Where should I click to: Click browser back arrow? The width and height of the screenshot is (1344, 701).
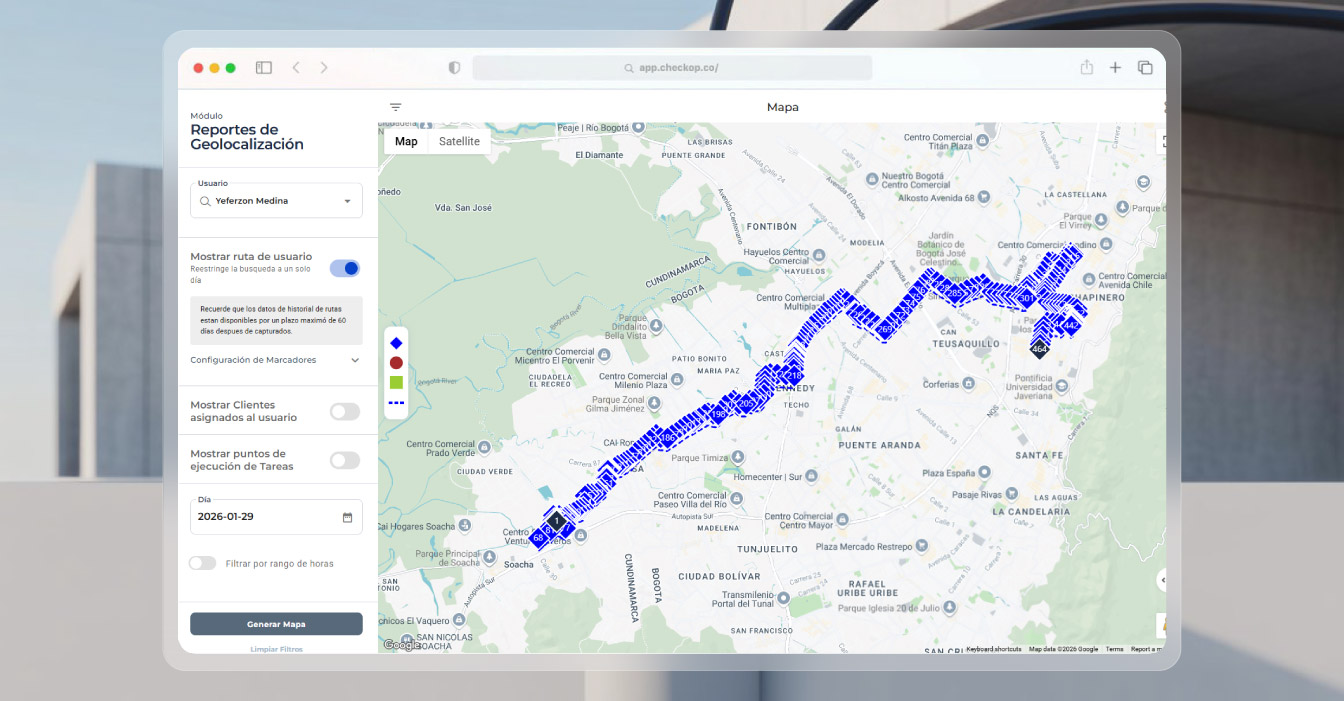[x=296, y=68]
